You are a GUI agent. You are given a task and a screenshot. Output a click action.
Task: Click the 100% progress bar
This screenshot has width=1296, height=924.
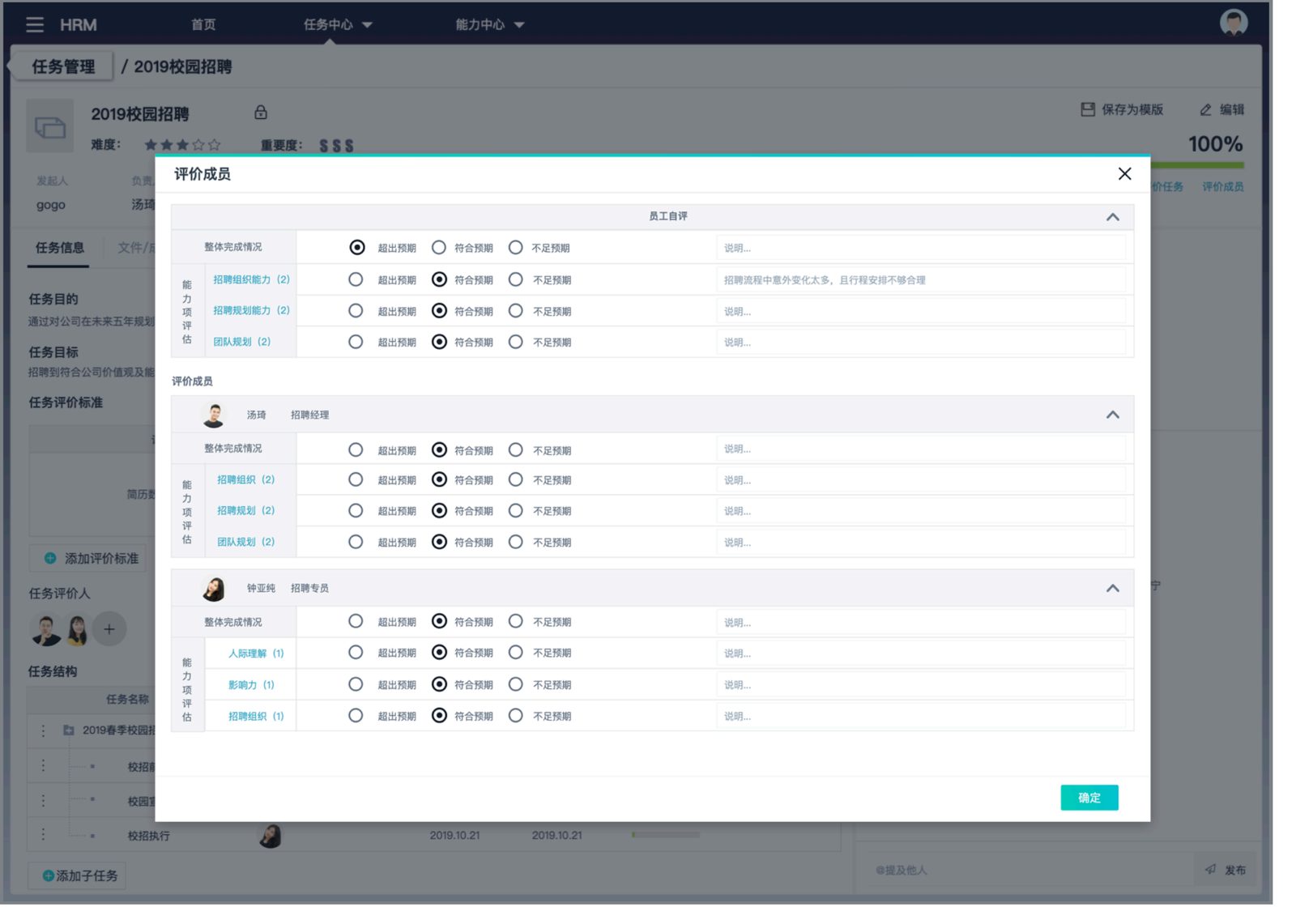click(1196, 165)
